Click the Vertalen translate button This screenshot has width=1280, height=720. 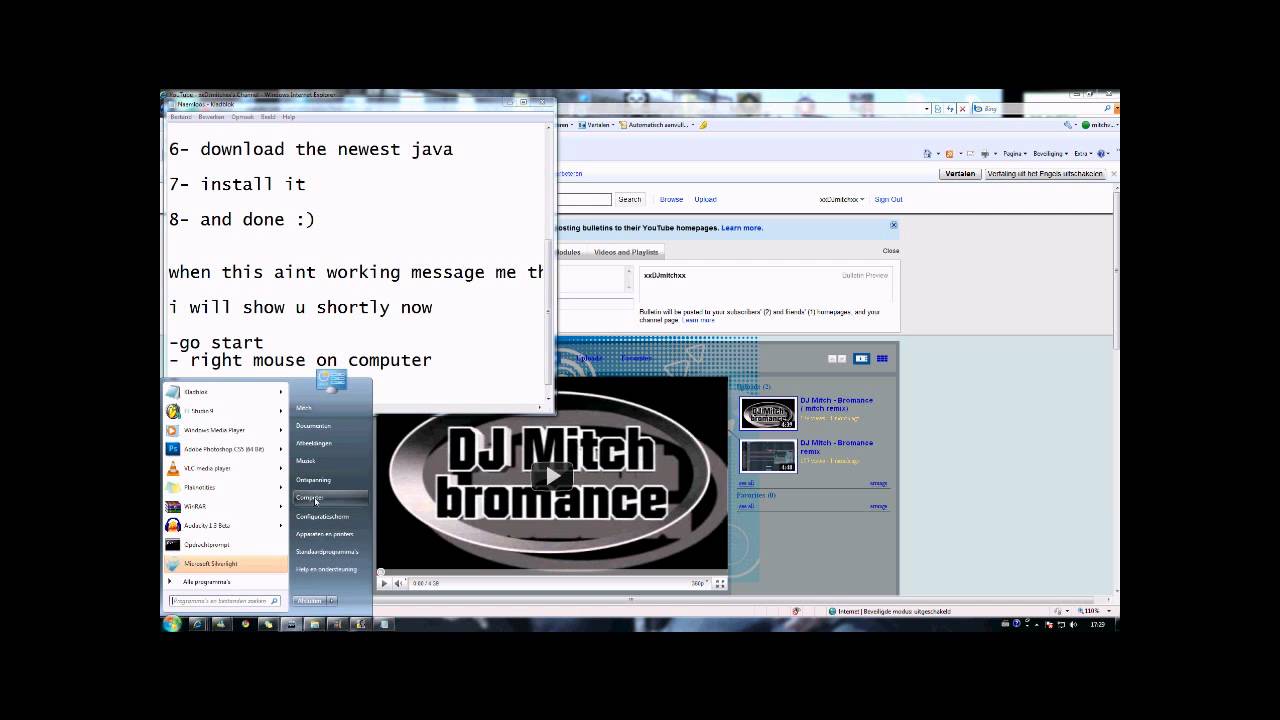(x=960, y=173)
